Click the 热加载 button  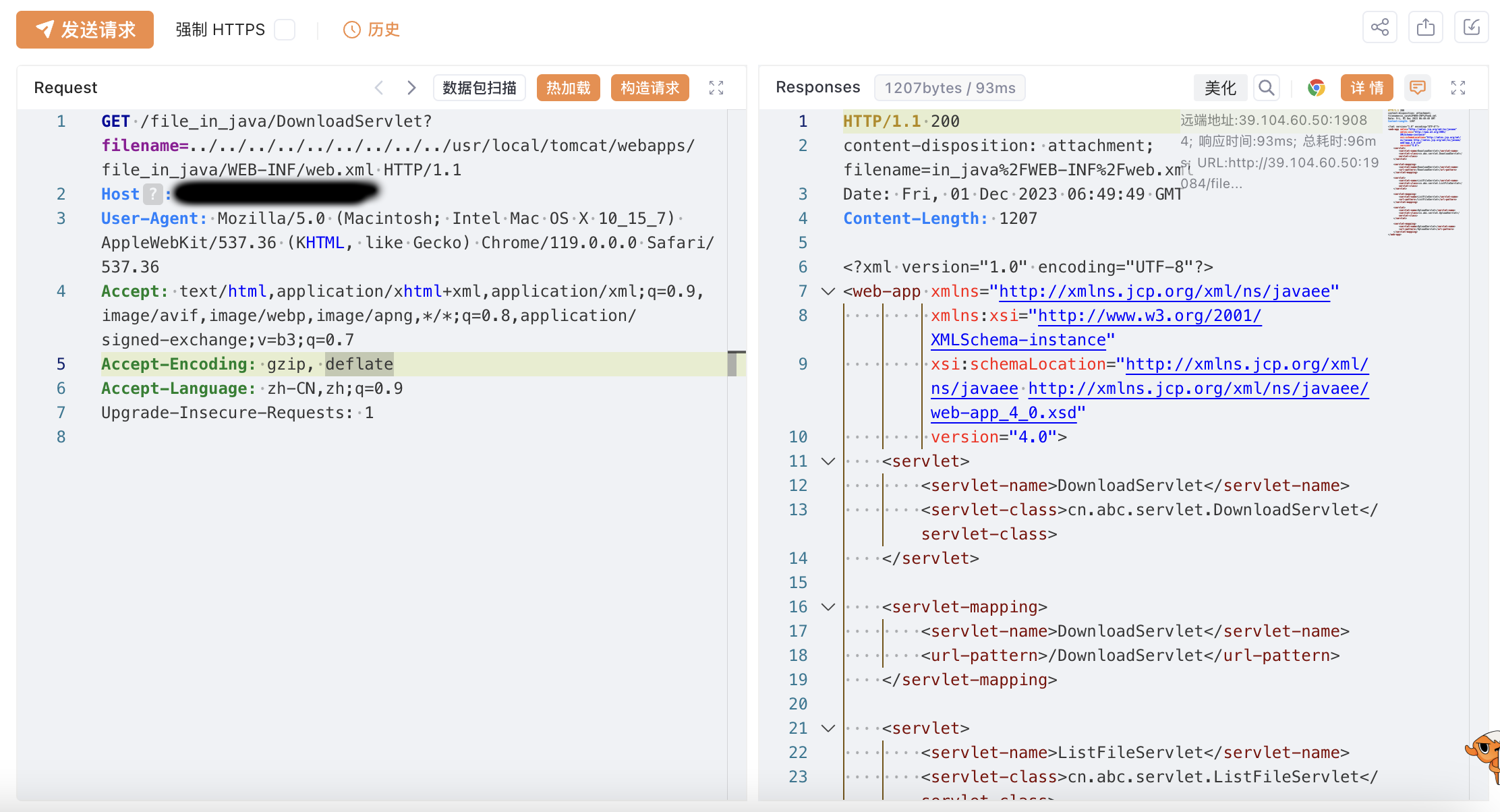568,88
